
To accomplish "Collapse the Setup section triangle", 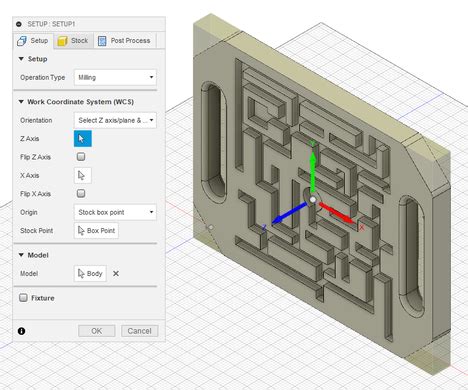I will click(x=21, y=59).
